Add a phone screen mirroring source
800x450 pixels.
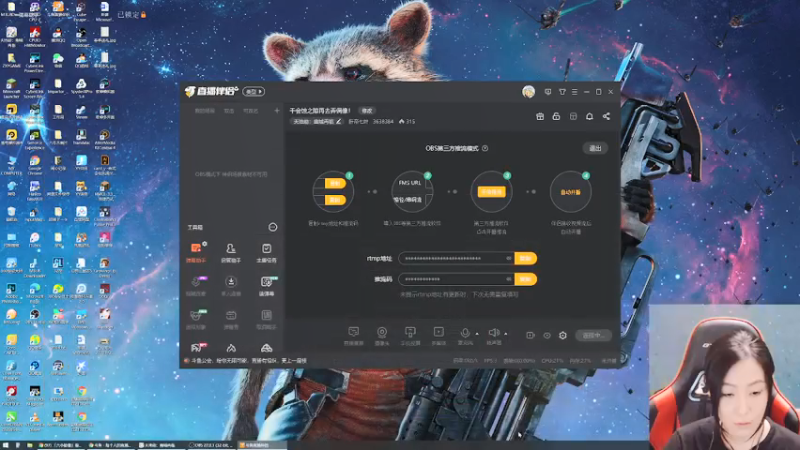coord(410,336)
